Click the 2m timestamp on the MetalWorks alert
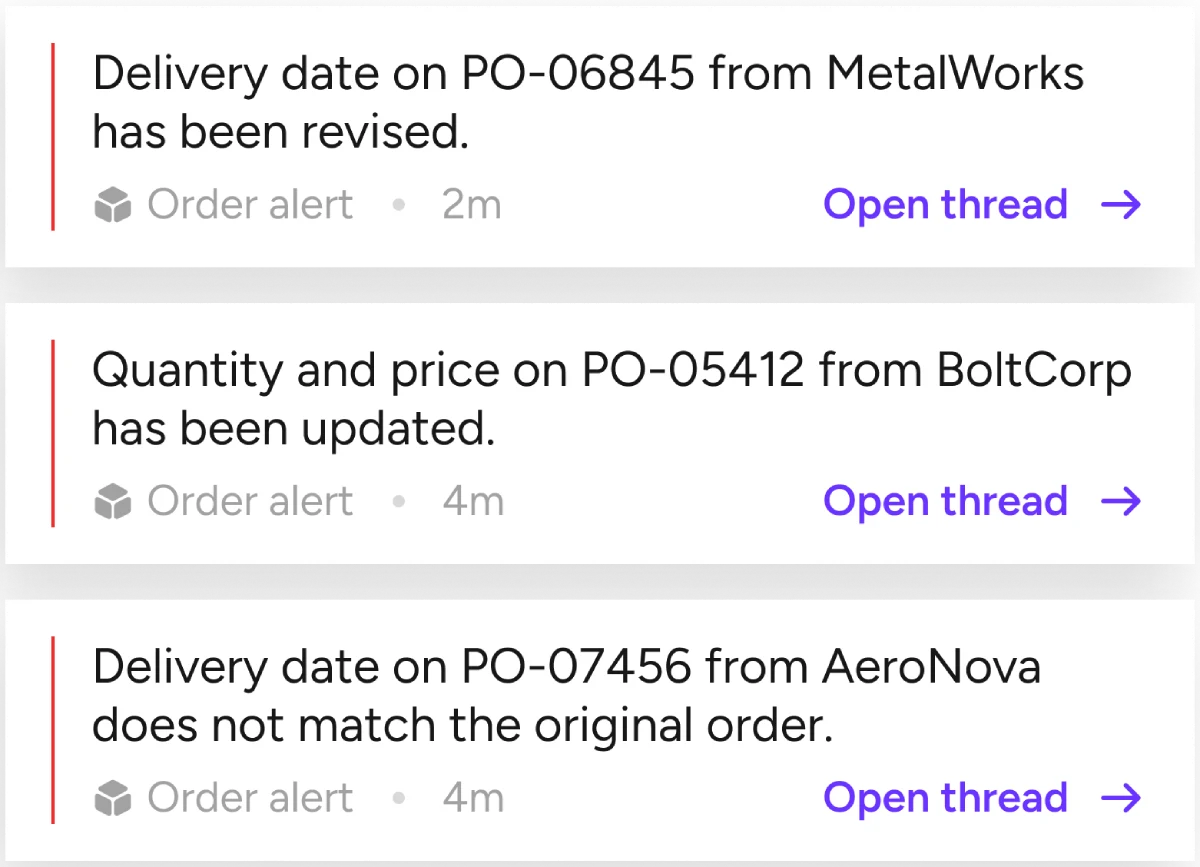Screen dimensions: 1200x867 471,206
